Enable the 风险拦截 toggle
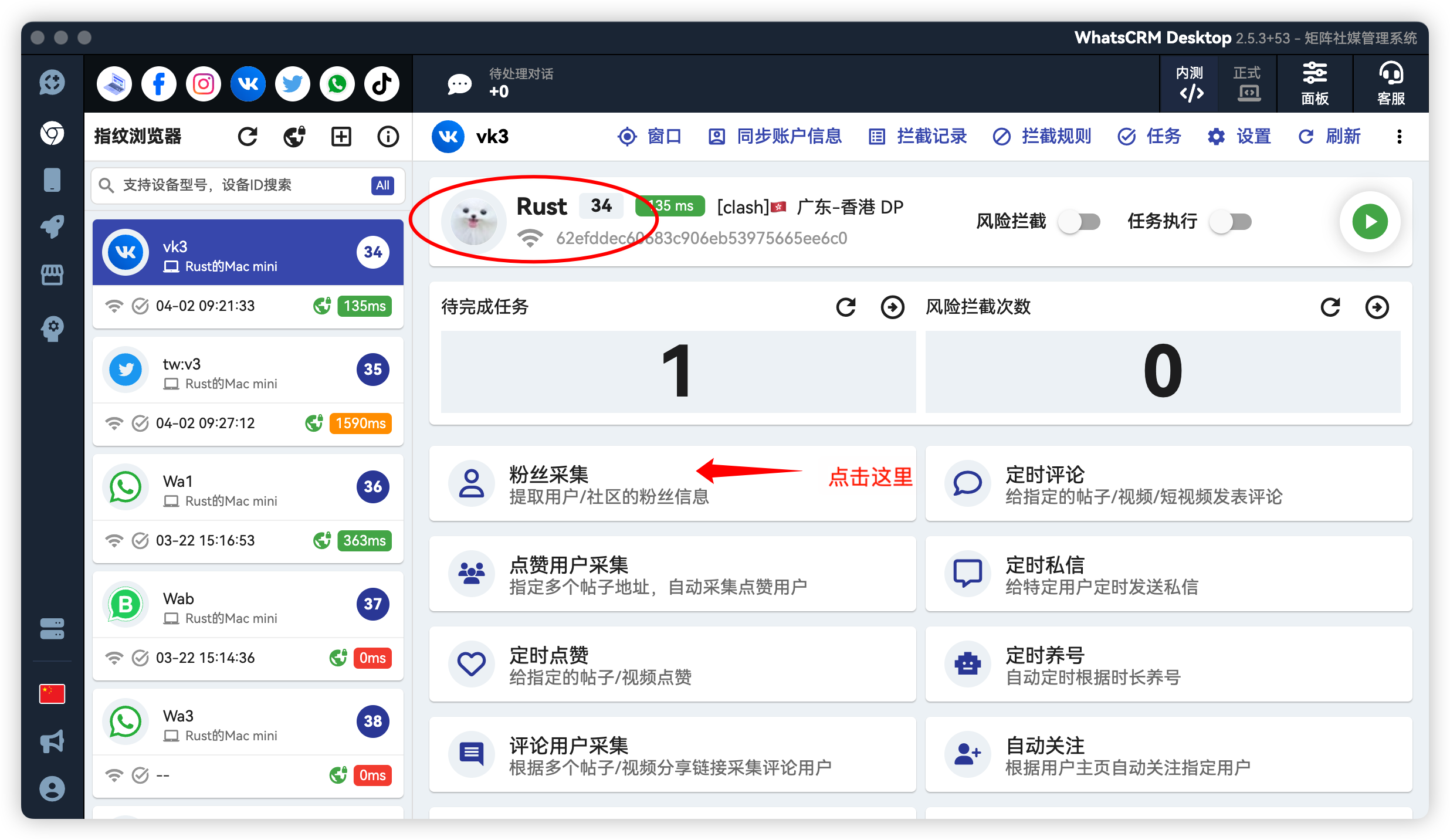This screenshot has height=840, width=1450. tap(1079, 222)
